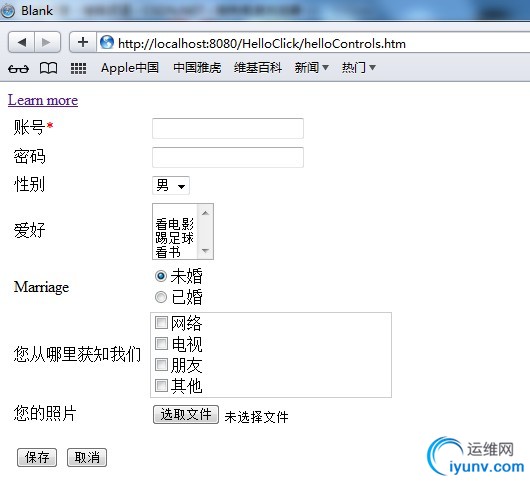Click the hobbies list scroll down arrow
The width and height of the screenshot is (530, 483).
pyautogui.click(x=205, y=251)
